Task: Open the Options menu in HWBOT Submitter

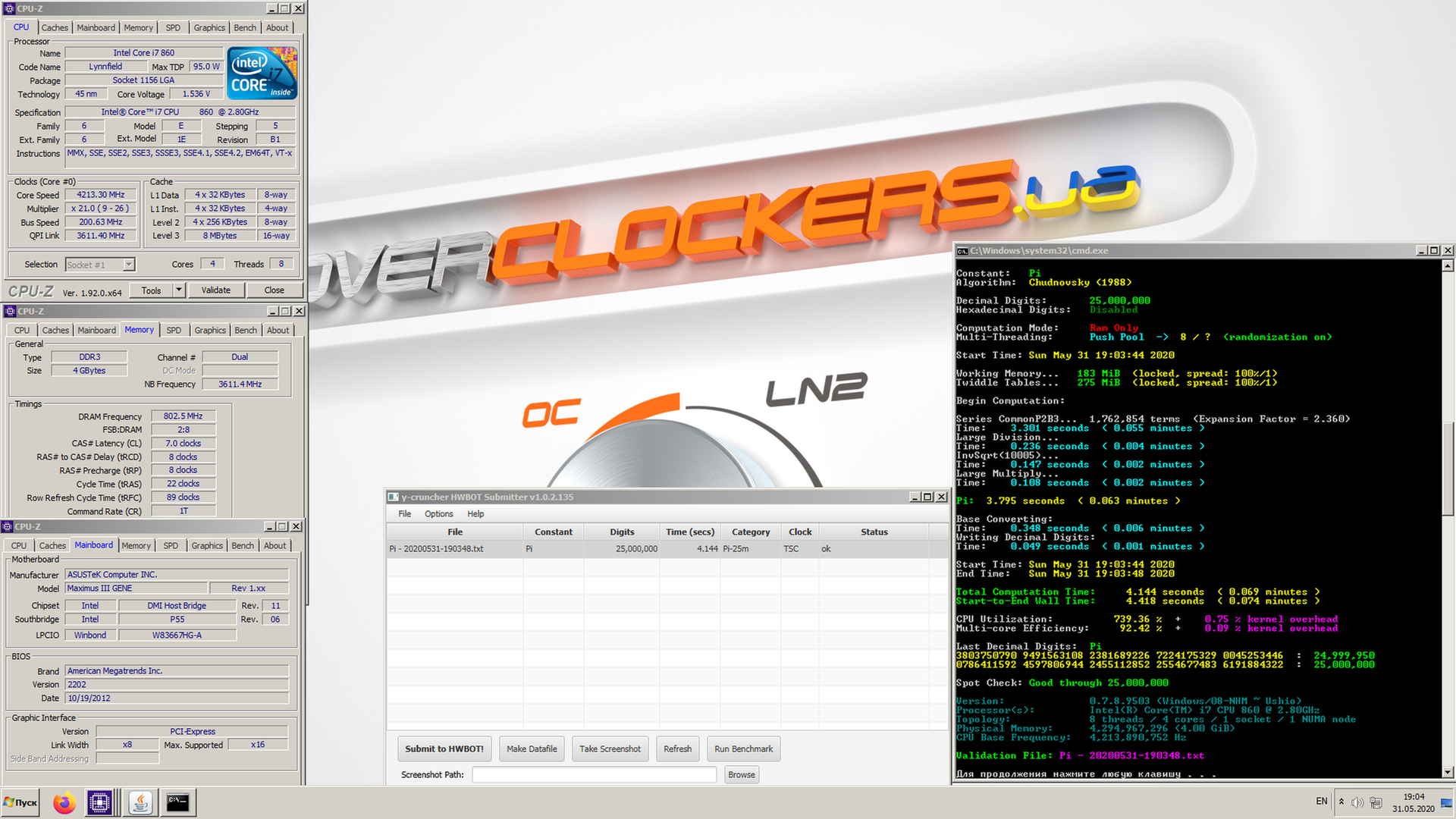Action: click(438, 513)
